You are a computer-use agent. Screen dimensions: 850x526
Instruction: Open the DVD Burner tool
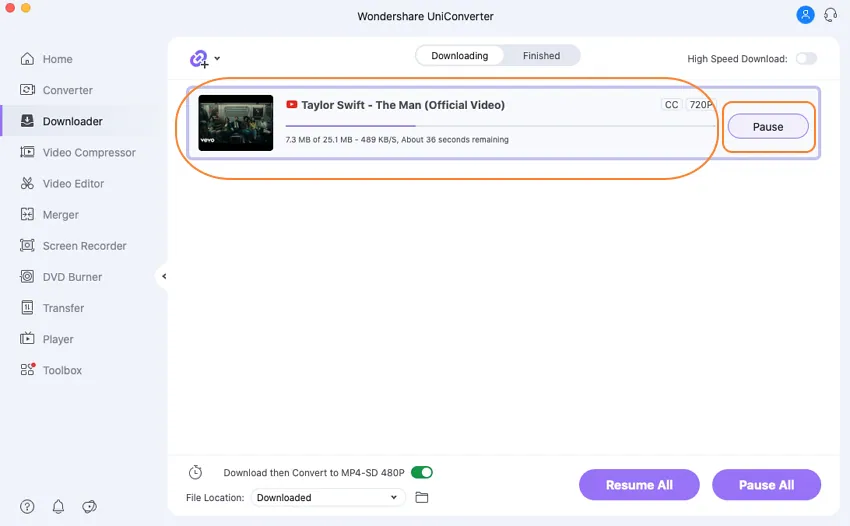[72, 277]
